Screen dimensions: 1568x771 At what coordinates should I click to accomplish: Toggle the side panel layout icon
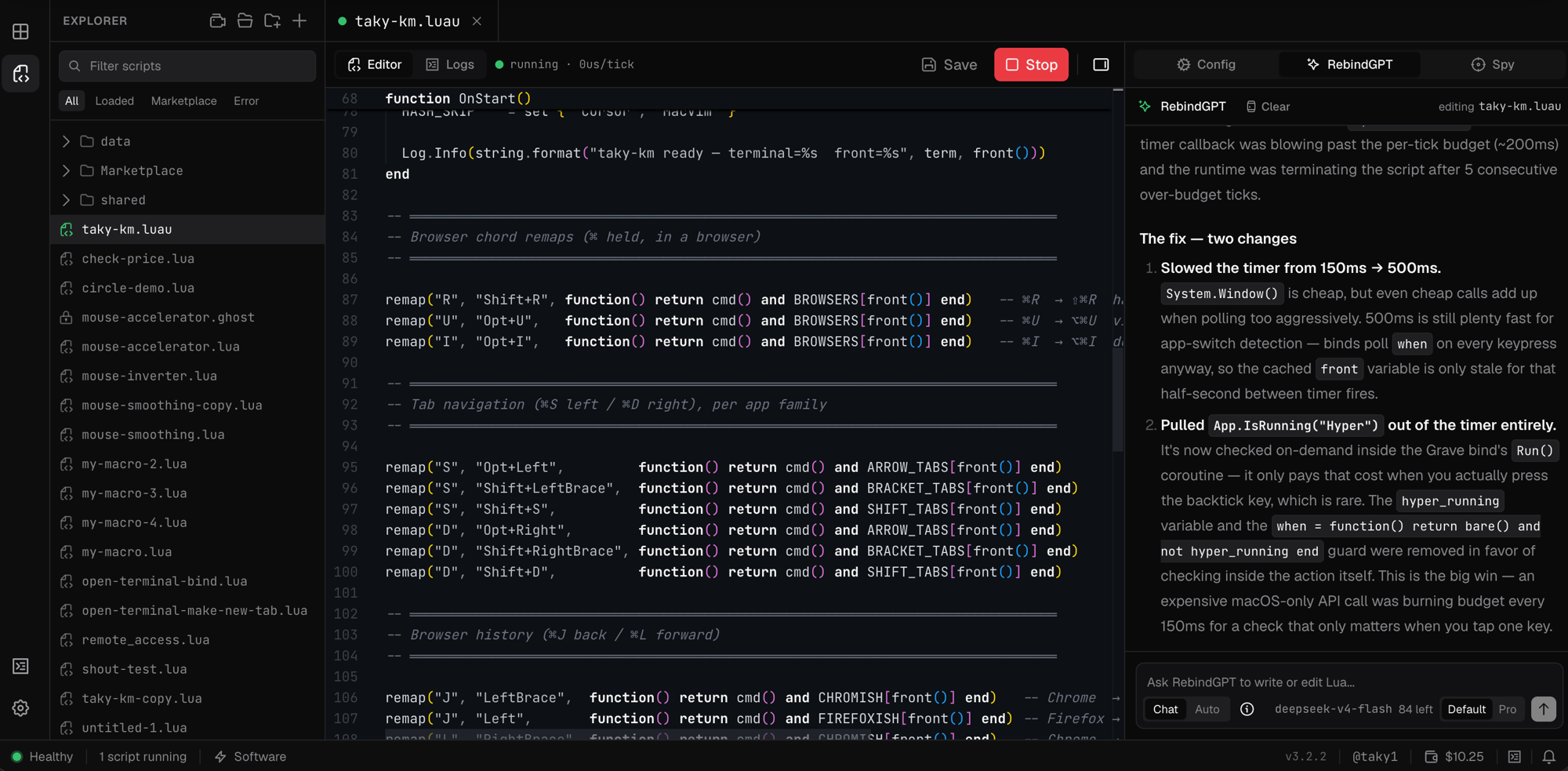pos(1101,64)
